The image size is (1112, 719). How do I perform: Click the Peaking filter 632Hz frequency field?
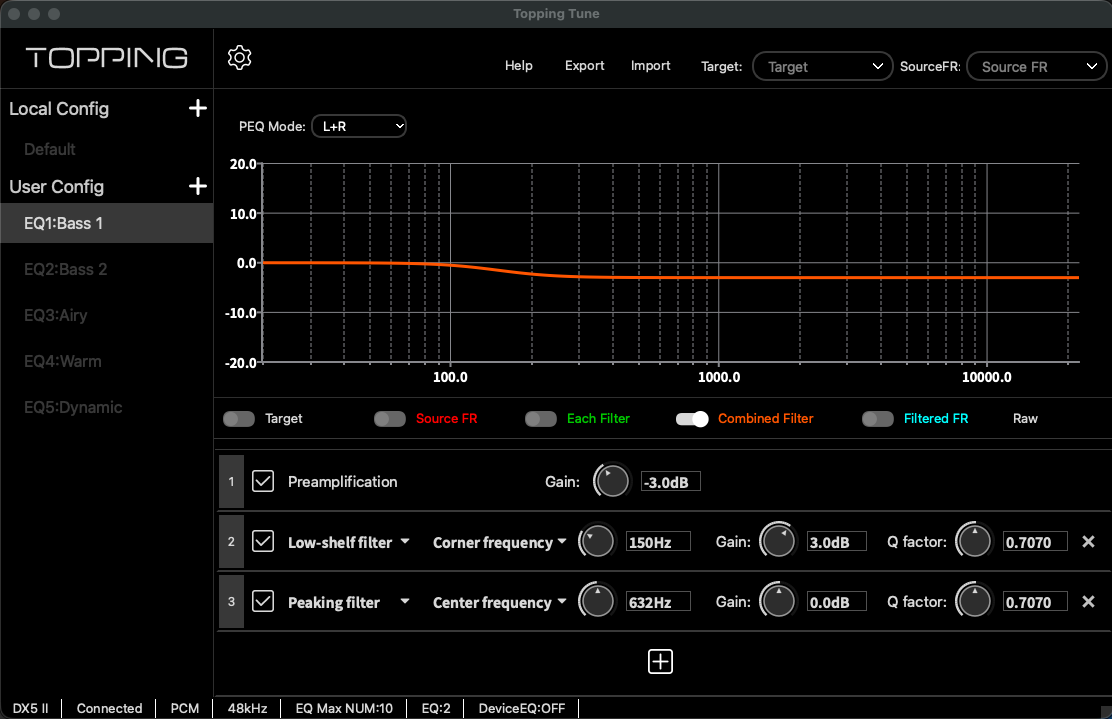(x=657, y=602)
